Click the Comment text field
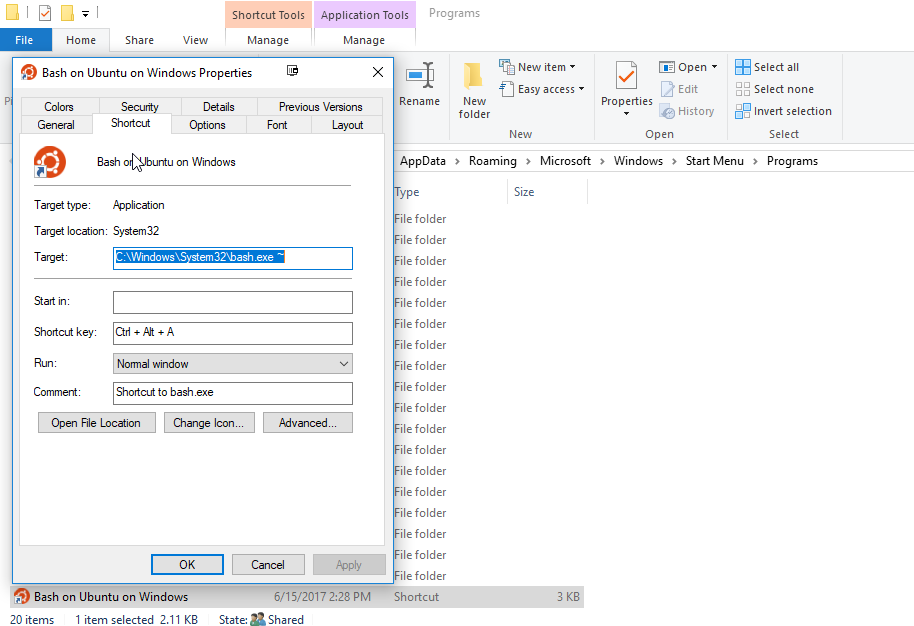 [x=233, y=393]
